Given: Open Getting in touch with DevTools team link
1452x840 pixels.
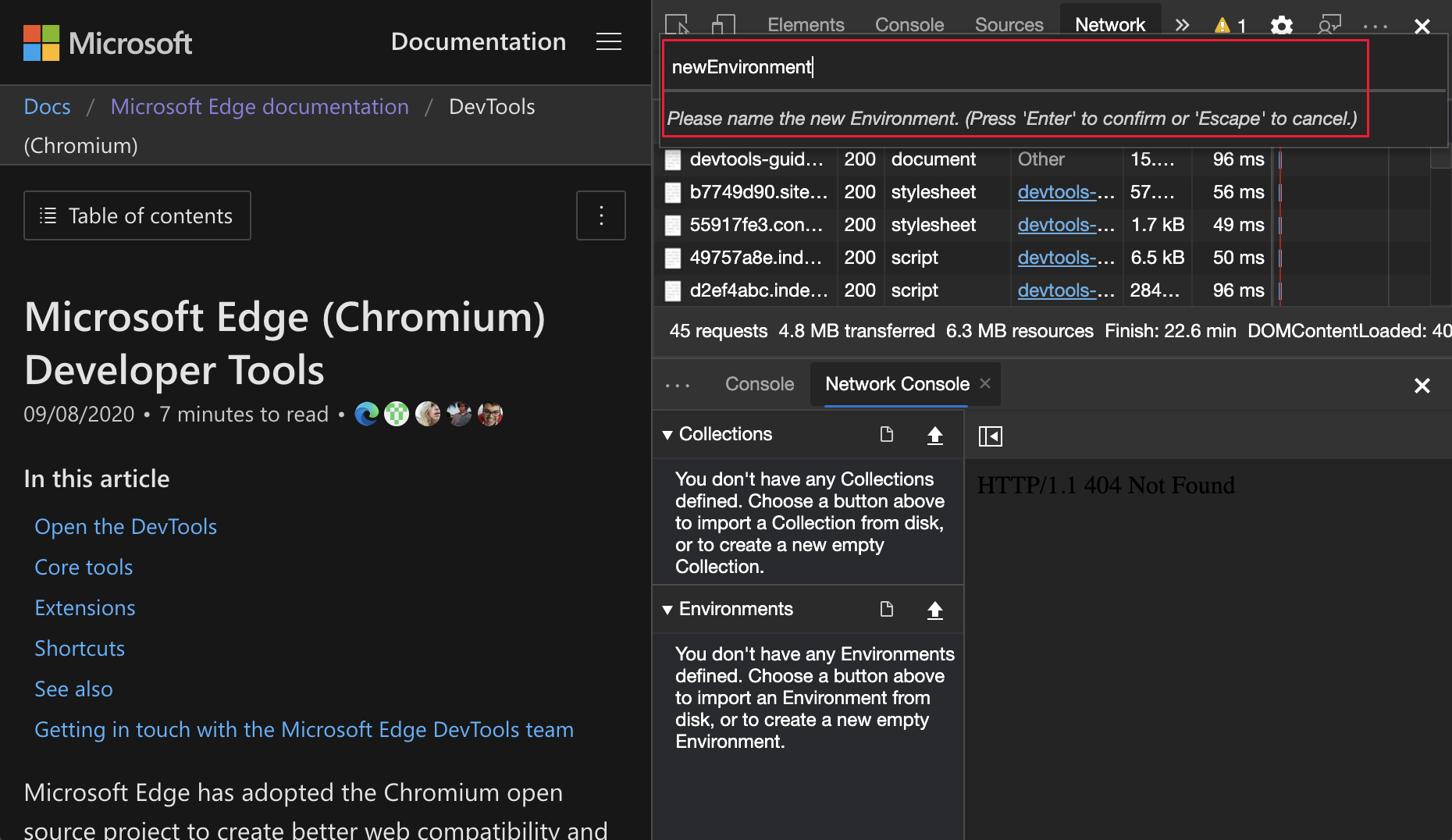Looking at the screenshot, I should [304, 730].
